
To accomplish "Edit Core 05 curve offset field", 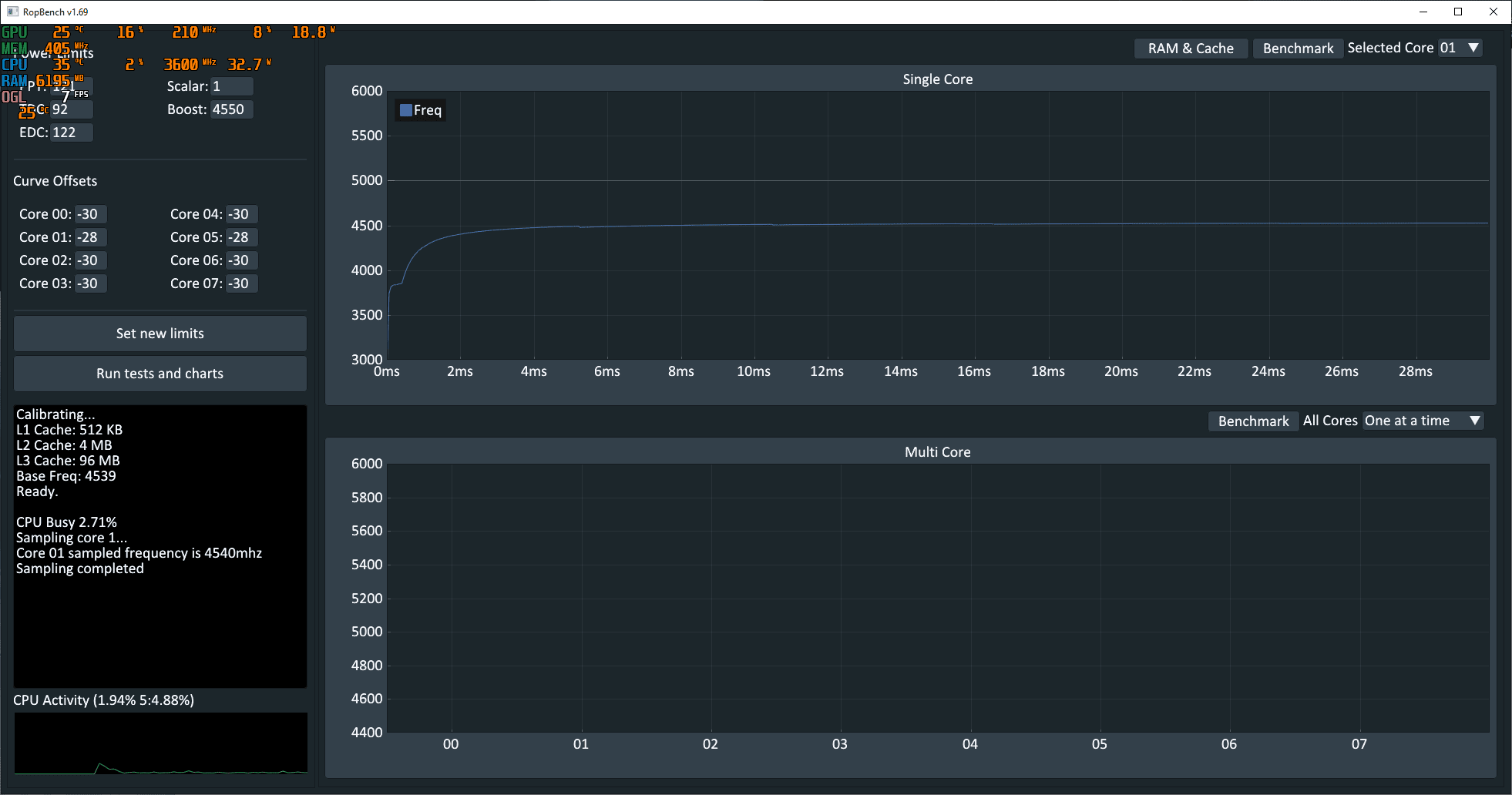I will click(x=242, y=237).
